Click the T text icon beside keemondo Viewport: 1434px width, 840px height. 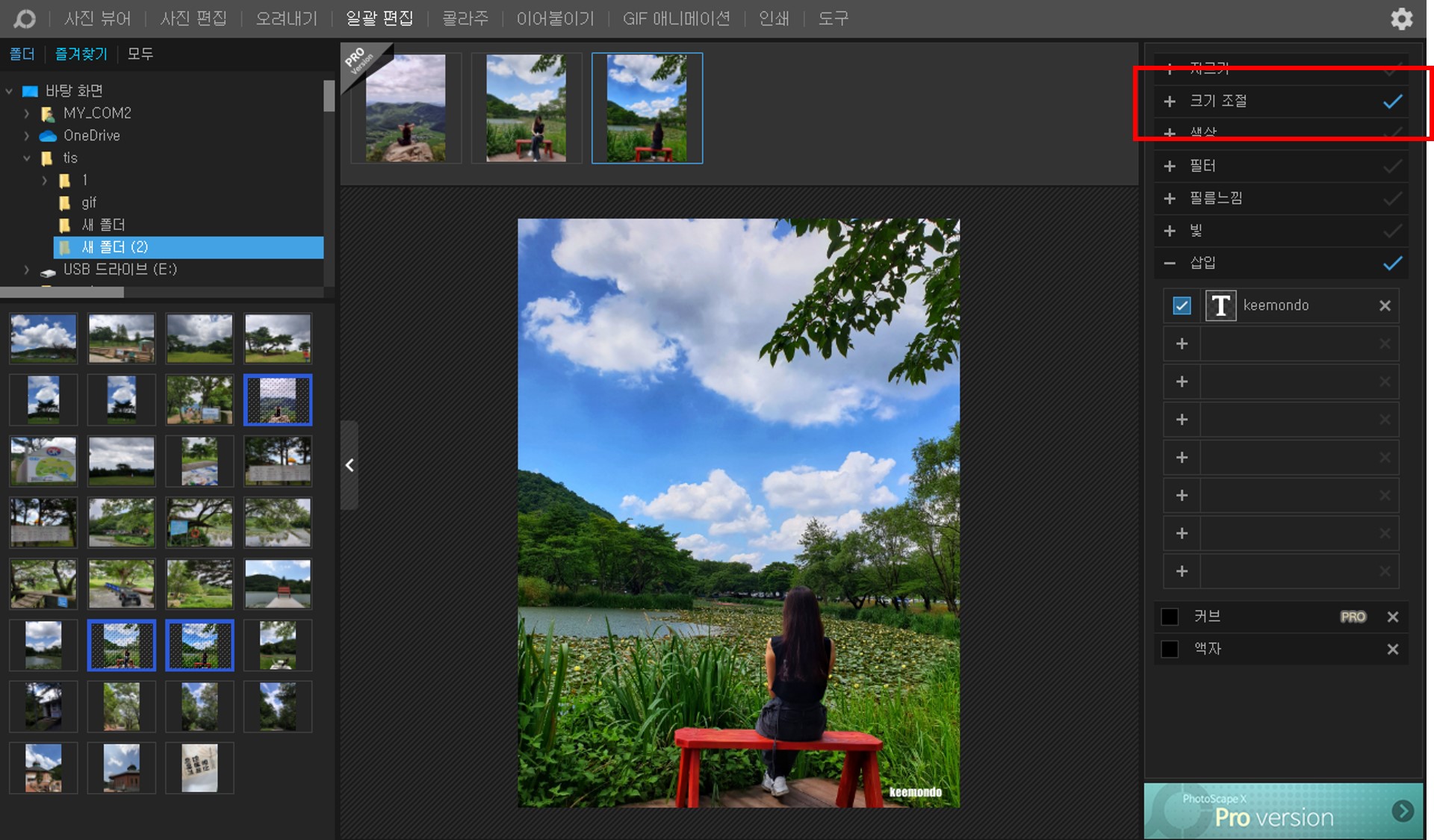point(1220,305)
